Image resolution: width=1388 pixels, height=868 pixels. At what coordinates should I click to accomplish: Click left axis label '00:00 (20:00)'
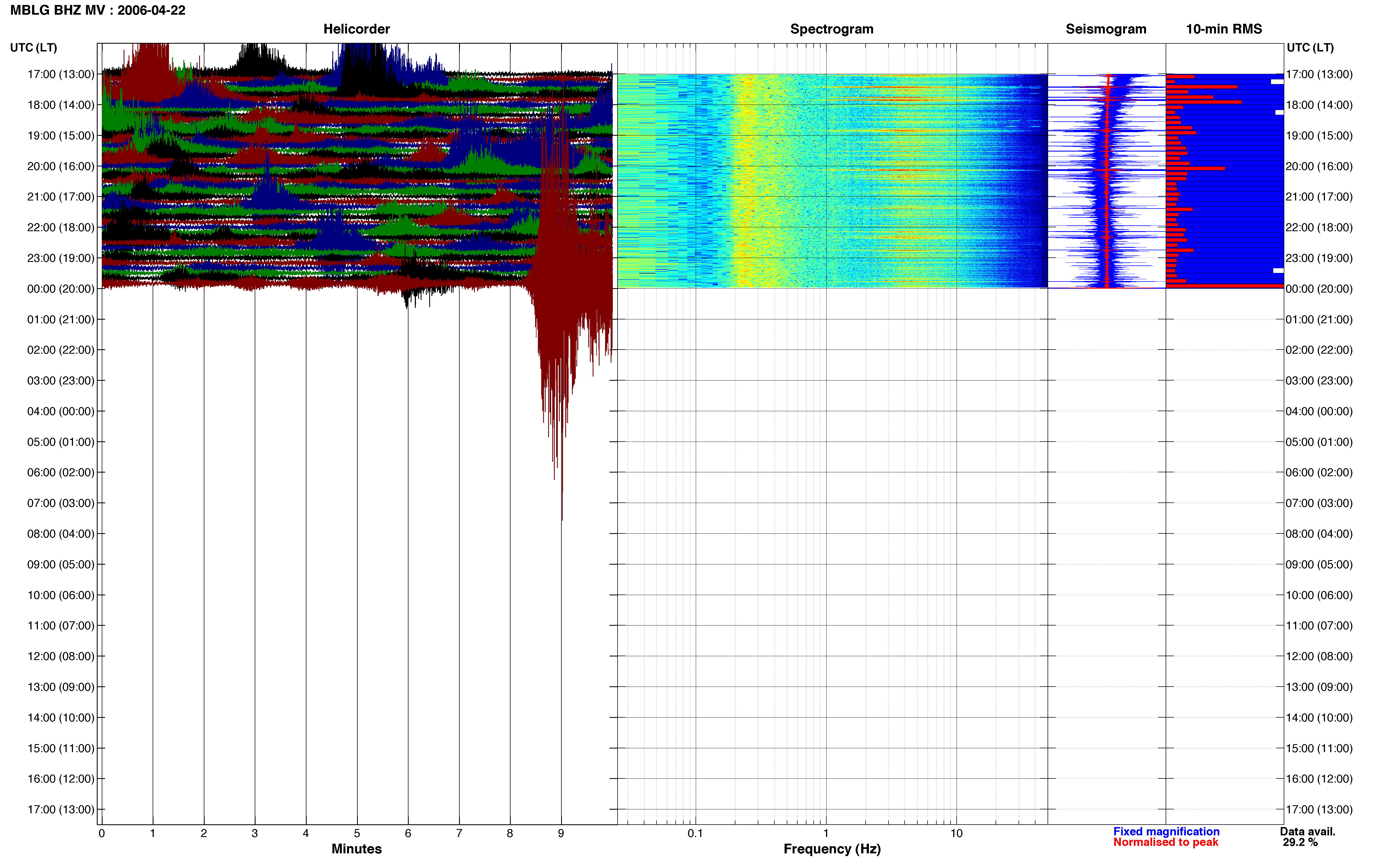pos(61,289)
